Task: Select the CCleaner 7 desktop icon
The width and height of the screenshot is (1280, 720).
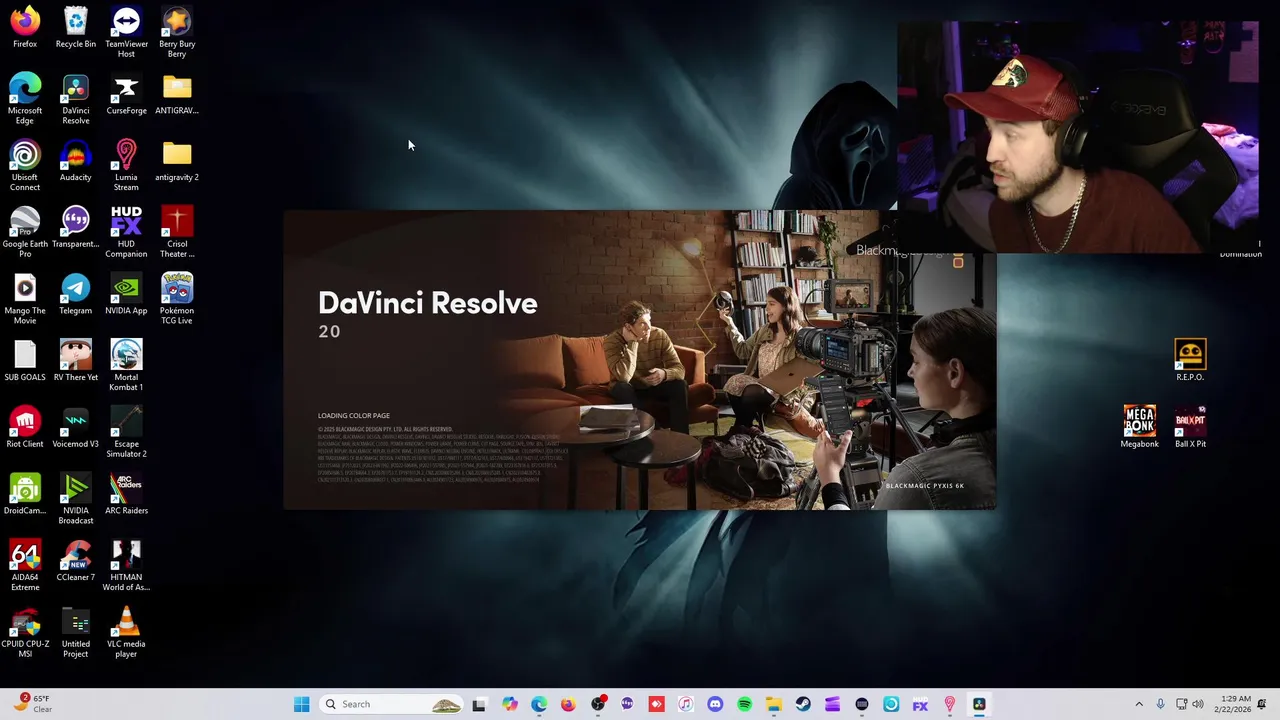Action: coord(76,562)
